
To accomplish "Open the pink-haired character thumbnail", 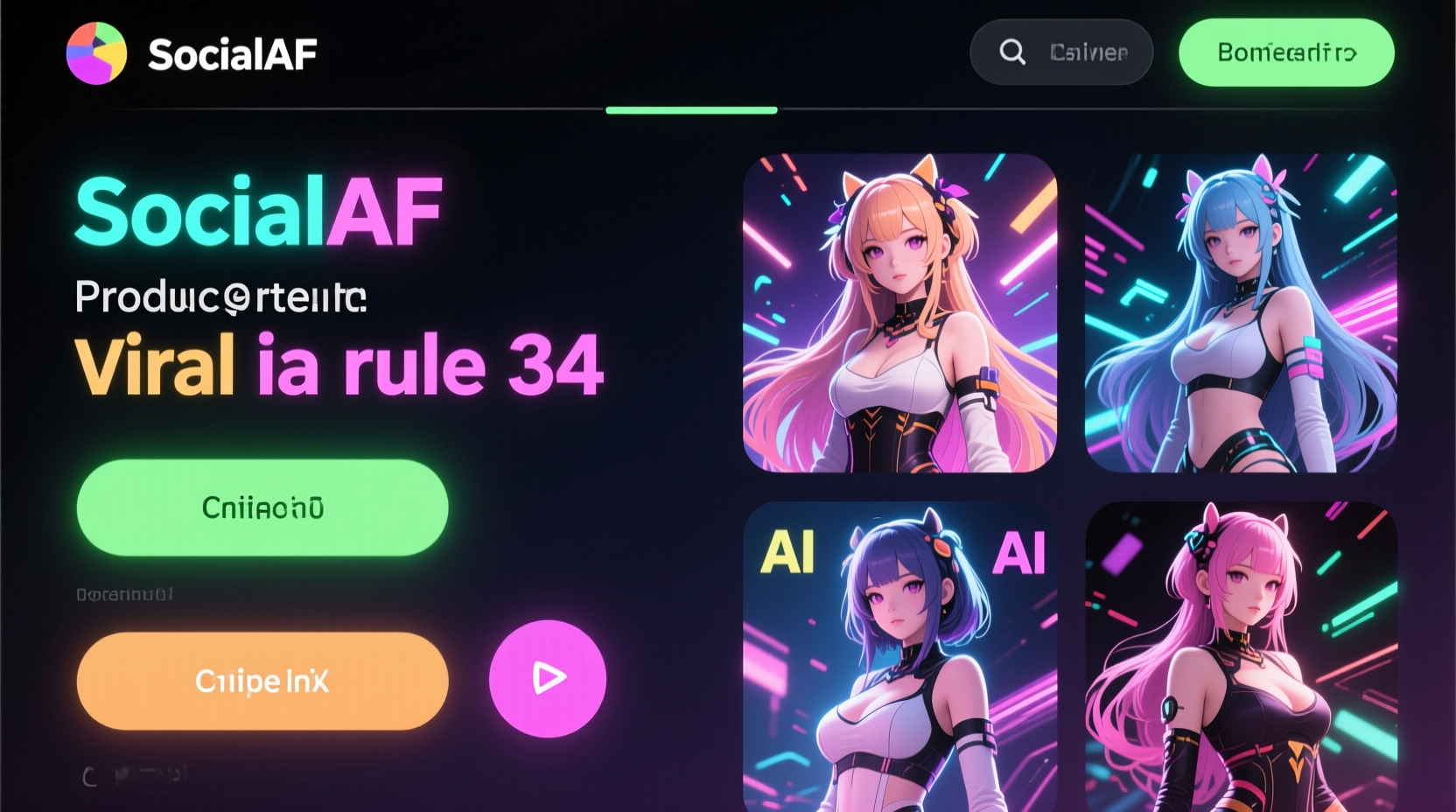I will [x=1241, y=656].
